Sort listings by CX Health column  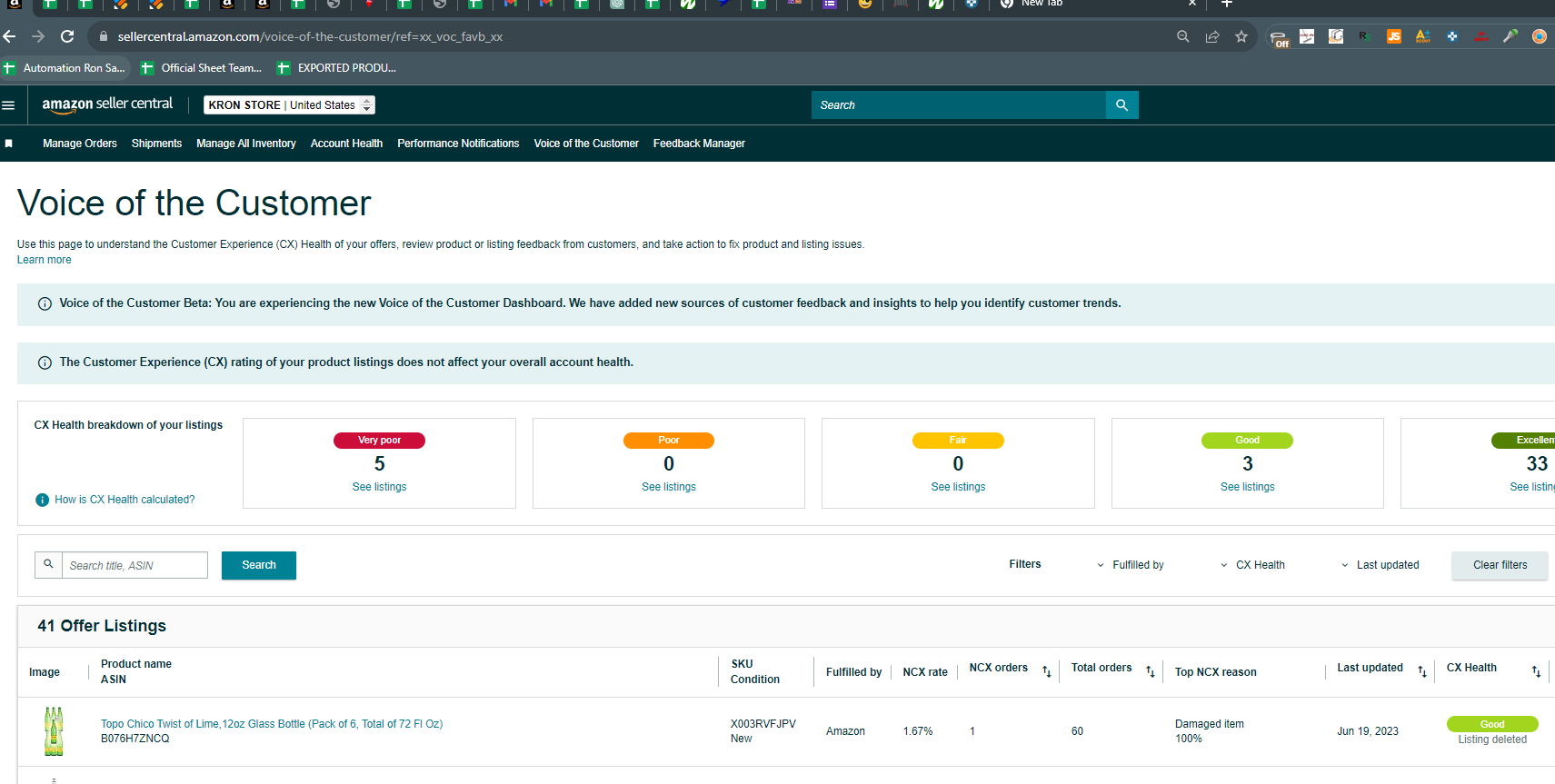point(1536,672)
